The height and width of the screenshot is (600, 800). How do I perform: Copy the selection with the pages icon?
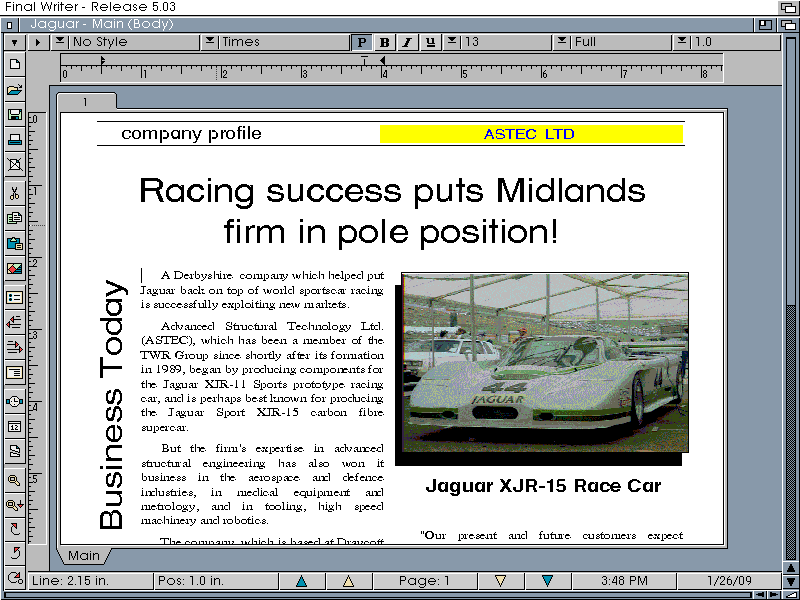(x=14, y=218)
